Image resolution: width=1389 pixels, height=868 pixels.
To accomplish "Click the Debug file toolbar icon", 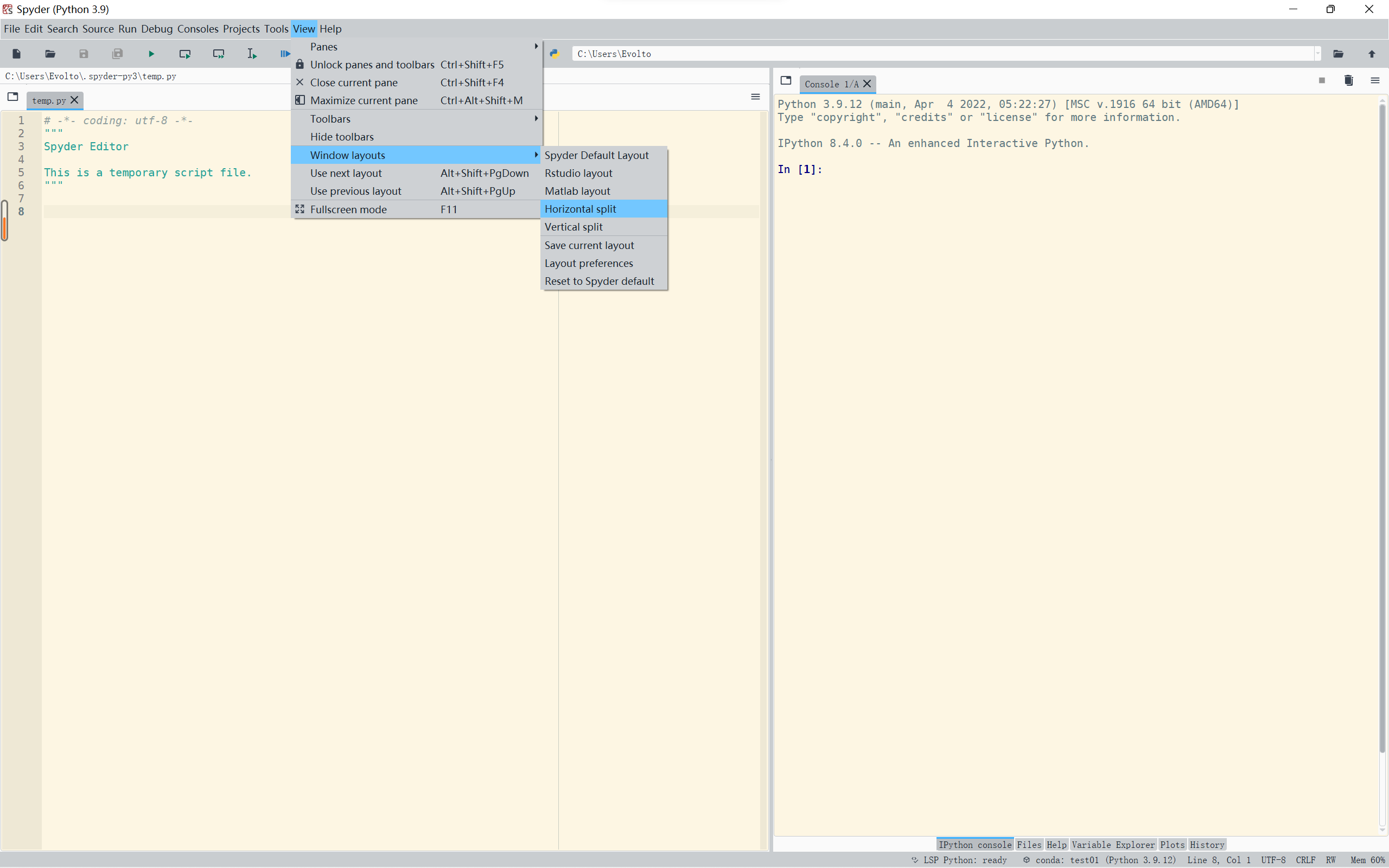I will 285,53.
